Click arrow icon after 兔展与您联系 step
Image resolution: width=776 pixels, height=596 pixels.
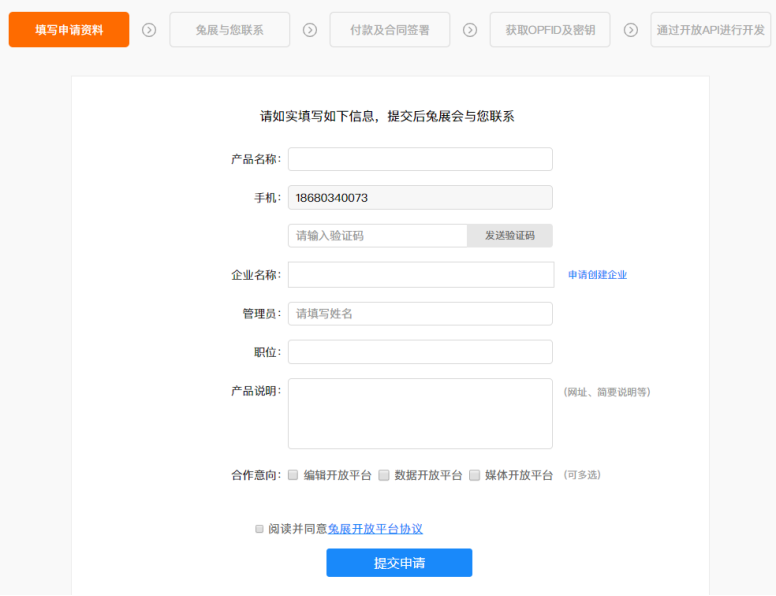pyautogui.click(x=310, y=30)
